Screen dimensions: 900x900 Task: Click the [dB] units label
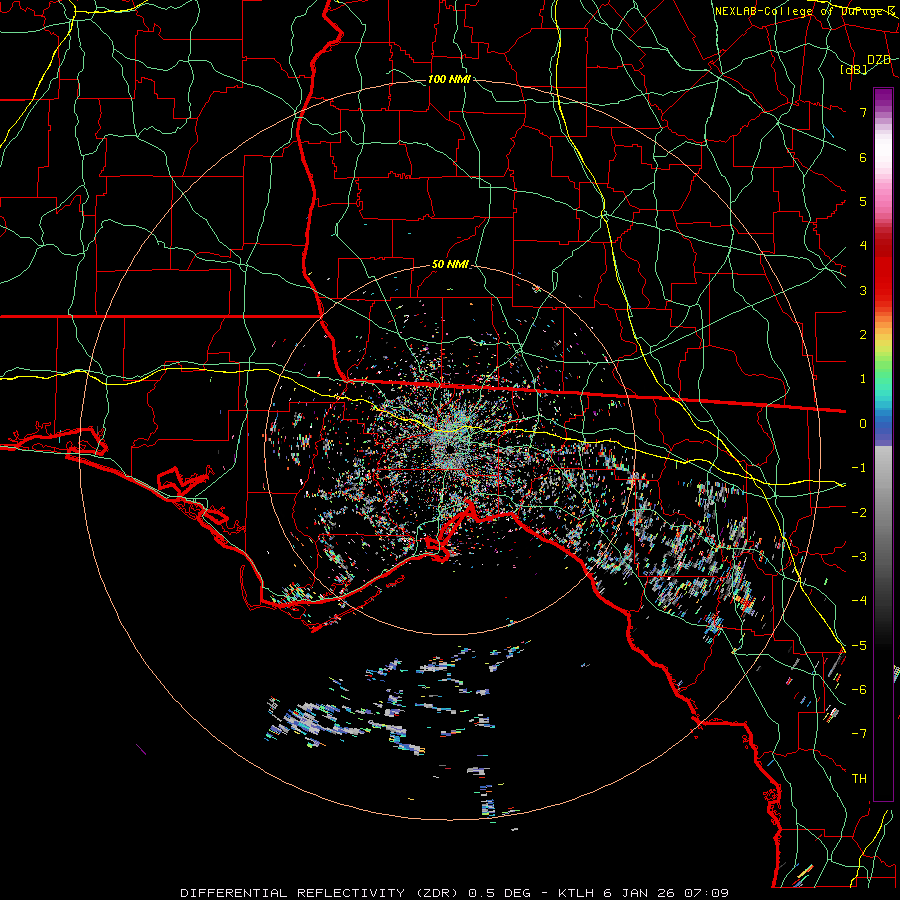(x=854, y=70)
